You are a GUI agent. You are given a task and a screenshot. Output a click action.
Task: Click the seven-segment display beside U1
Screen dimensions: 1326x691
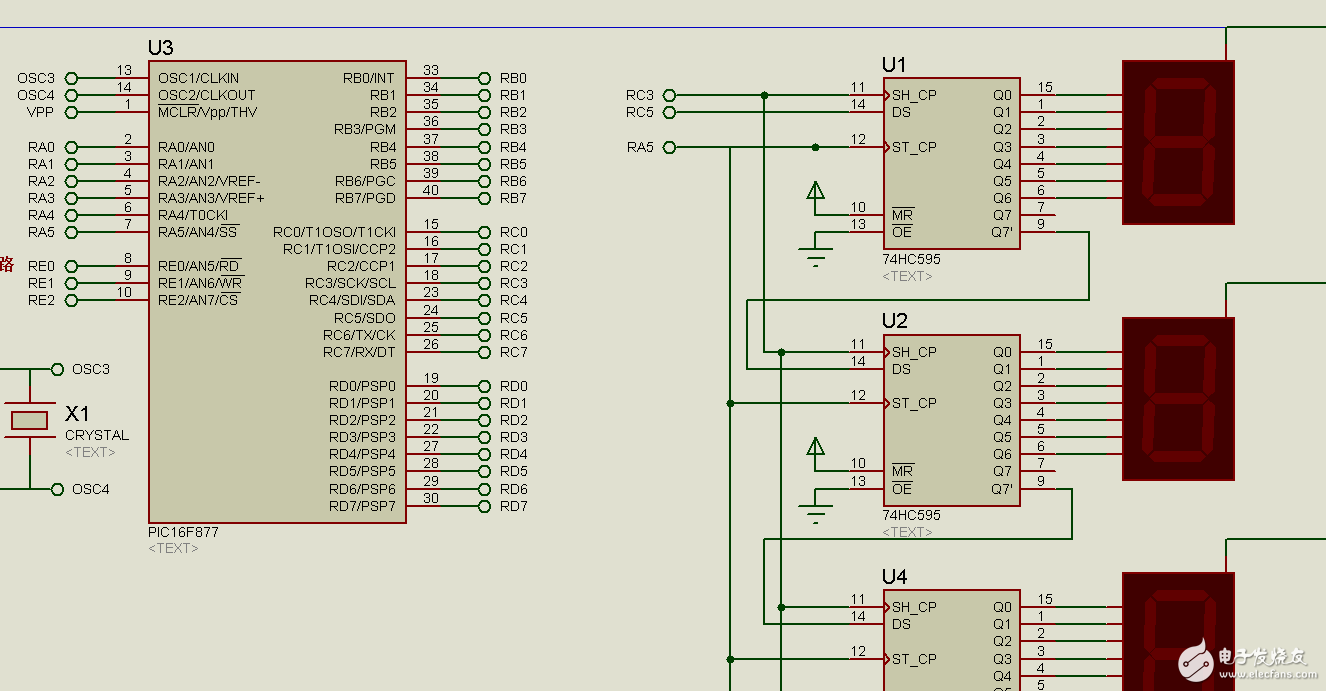coord(1178,142)
